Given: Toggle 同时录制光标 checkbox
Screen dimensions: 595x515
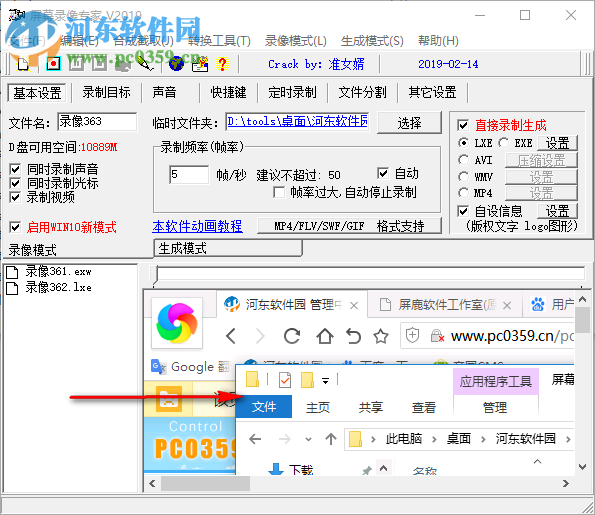Looking at the screenshot, I should point(15,183).
